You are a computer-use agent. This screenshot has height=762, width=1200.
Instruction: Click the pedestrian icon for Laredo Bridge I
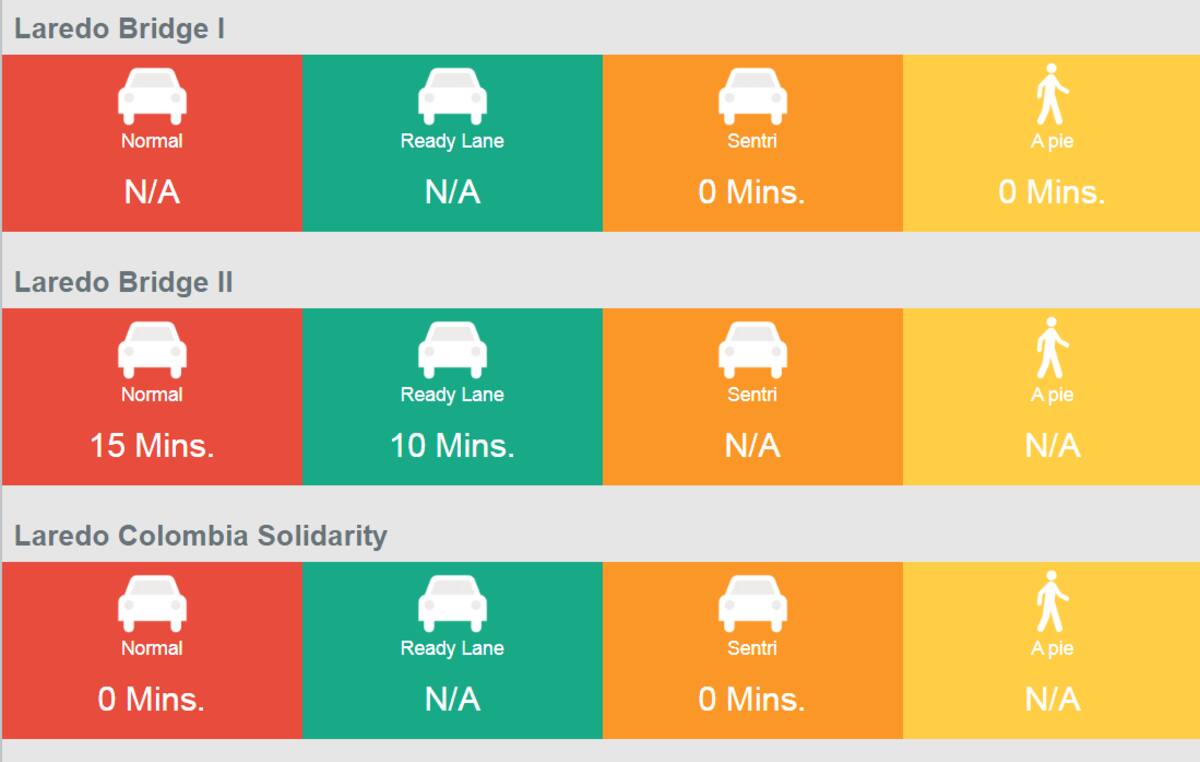pyautogui.click(x=1052, y=94)
